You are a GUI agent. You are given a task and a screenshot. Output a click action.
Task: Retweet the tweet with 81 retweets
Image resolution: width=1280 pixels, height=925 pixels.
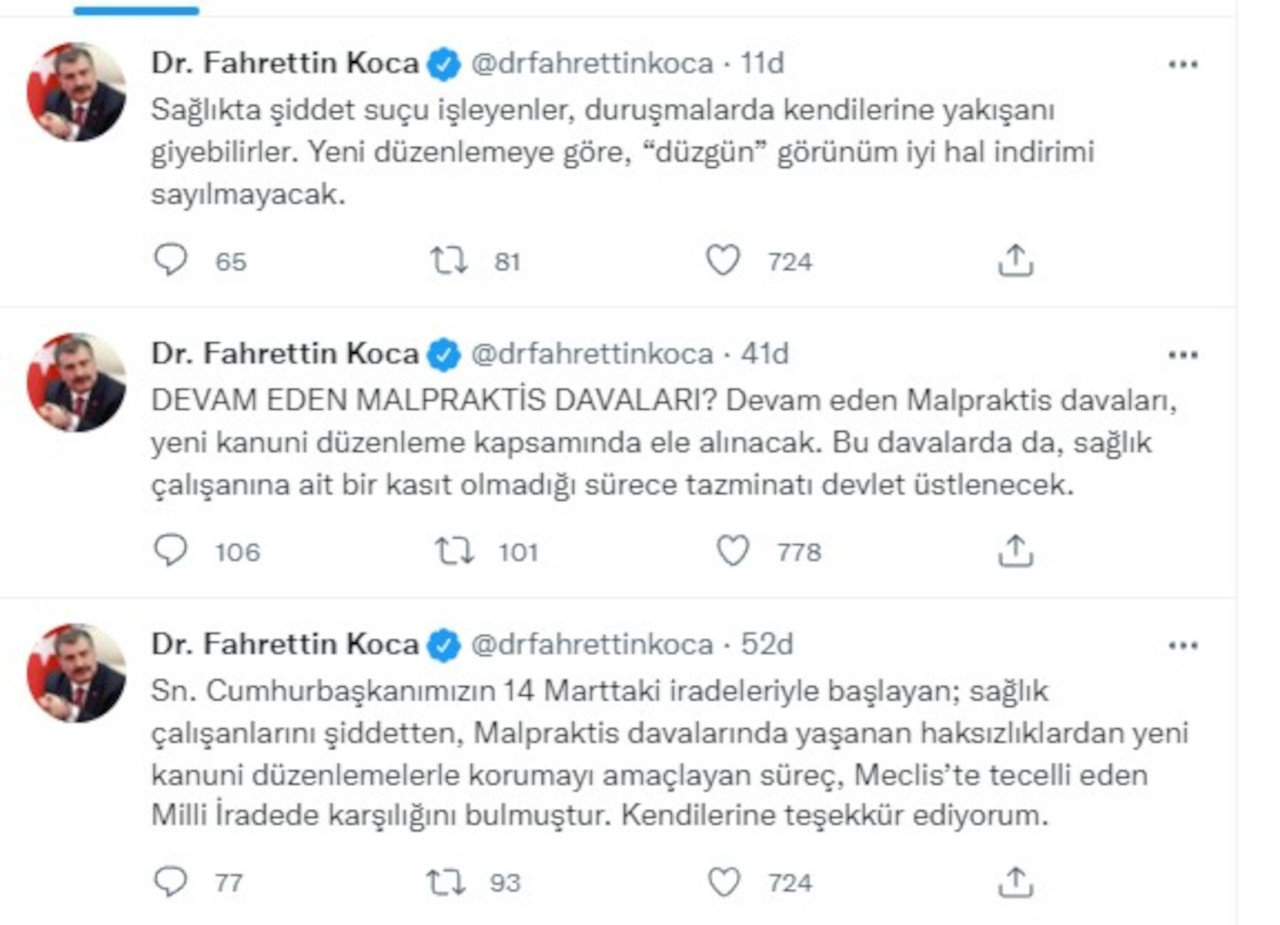448,261
